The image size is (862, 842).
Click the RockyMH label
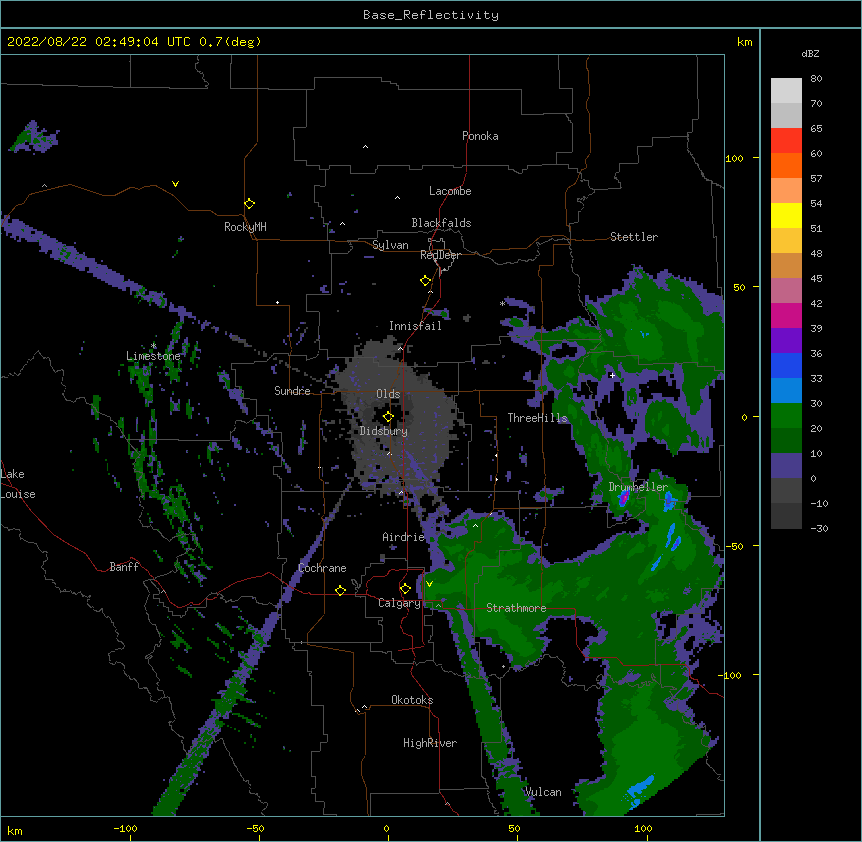[245, 227]
